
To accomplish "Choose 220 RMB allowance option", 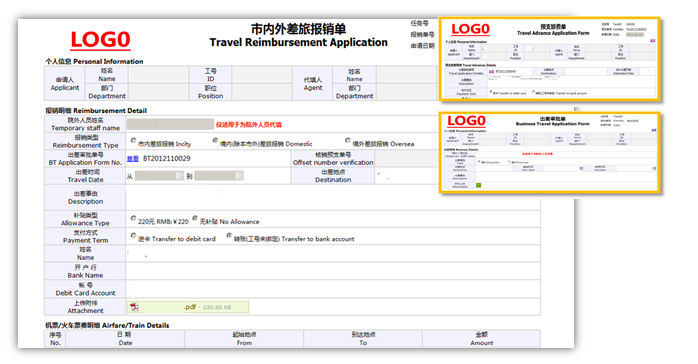I will [x=133, y=218].
